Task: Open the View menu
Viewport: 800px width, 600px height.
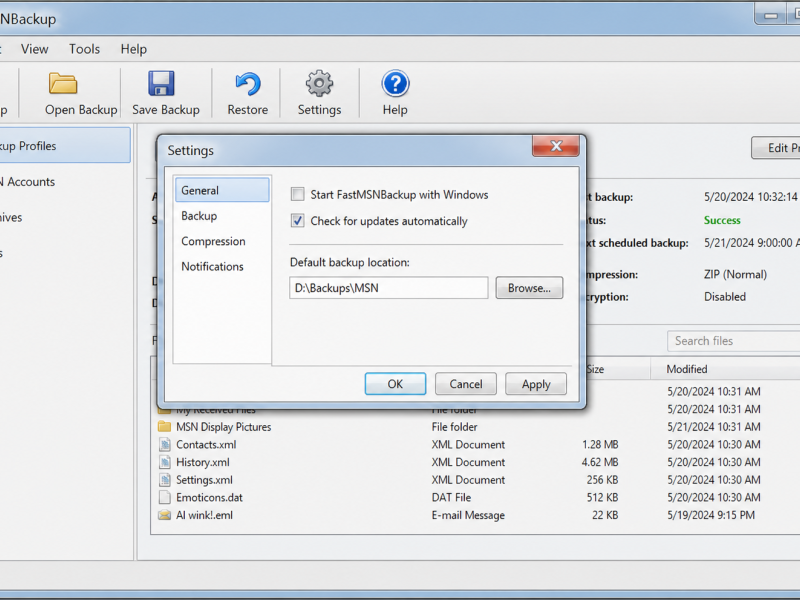Action: [34, 49]
